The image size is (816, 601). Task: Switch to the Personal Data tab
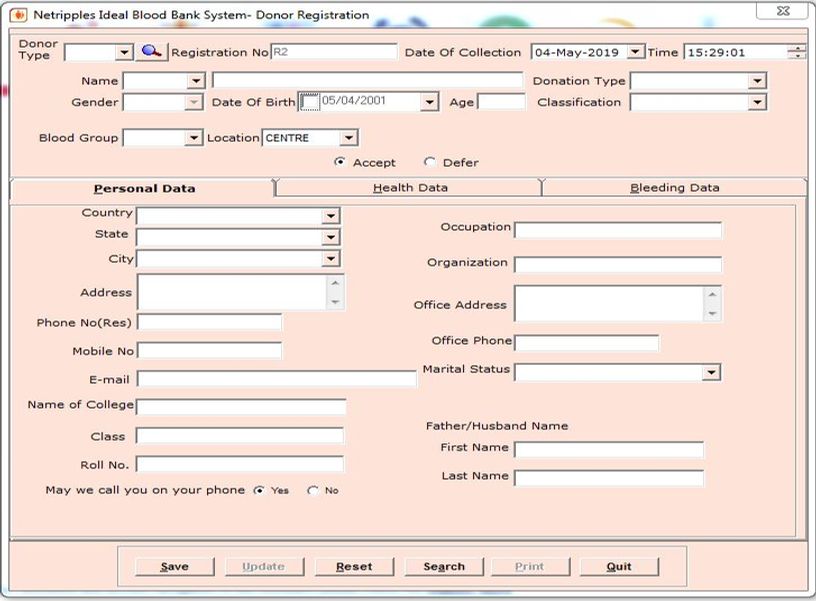[144, 188]
